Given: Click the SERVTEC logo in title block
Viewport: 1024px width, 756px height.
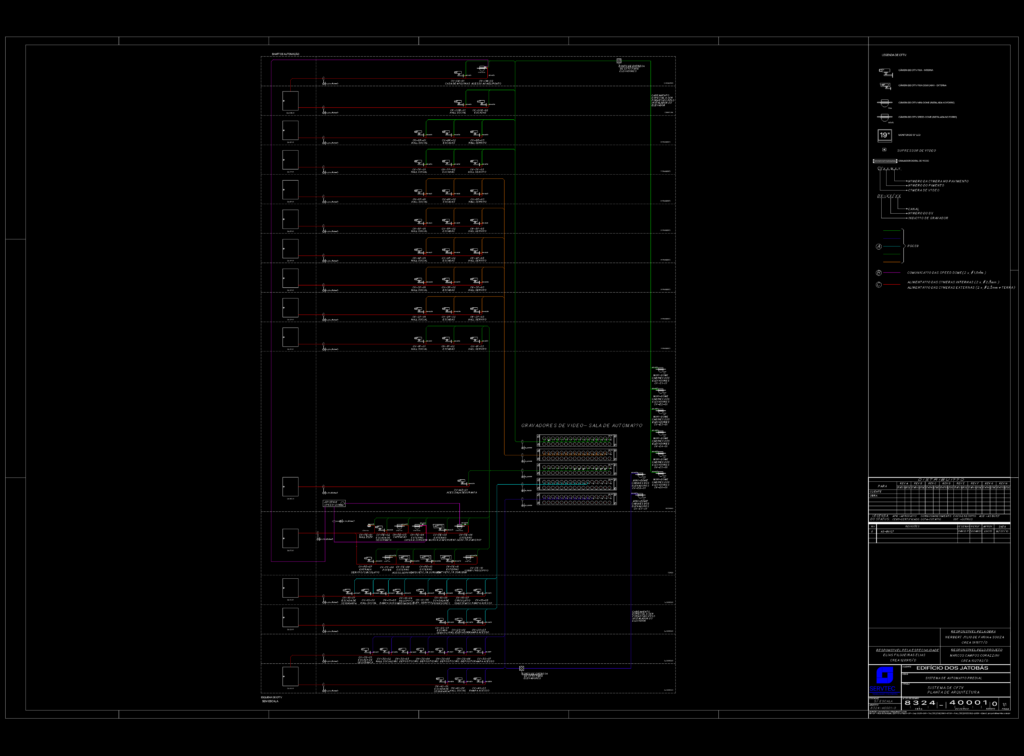Looking at the screenshot, I should [x=884, y=680].
